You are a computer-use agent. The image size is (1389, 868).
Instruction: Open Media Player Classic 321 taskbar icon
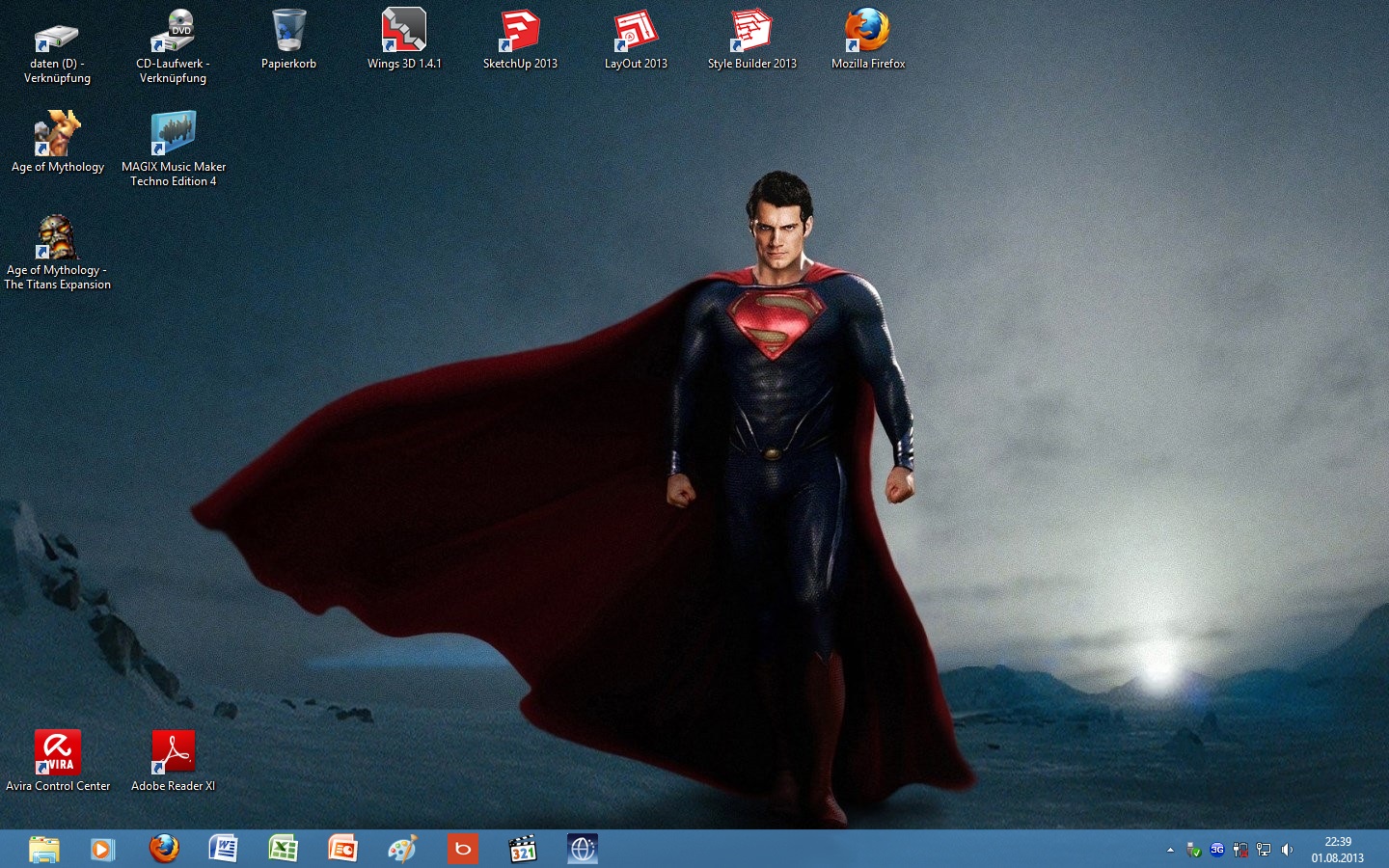pos(522,849)
